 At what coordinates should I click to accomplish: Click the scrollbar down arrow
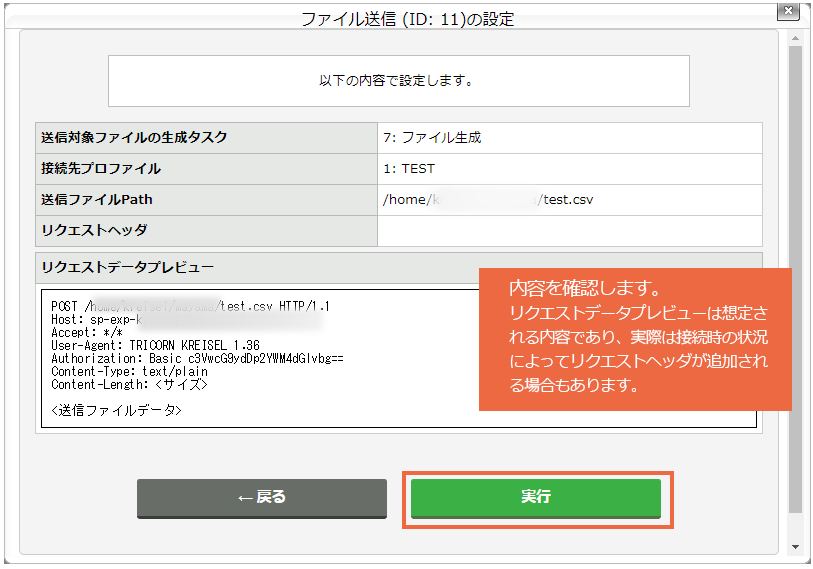(795, 547)
